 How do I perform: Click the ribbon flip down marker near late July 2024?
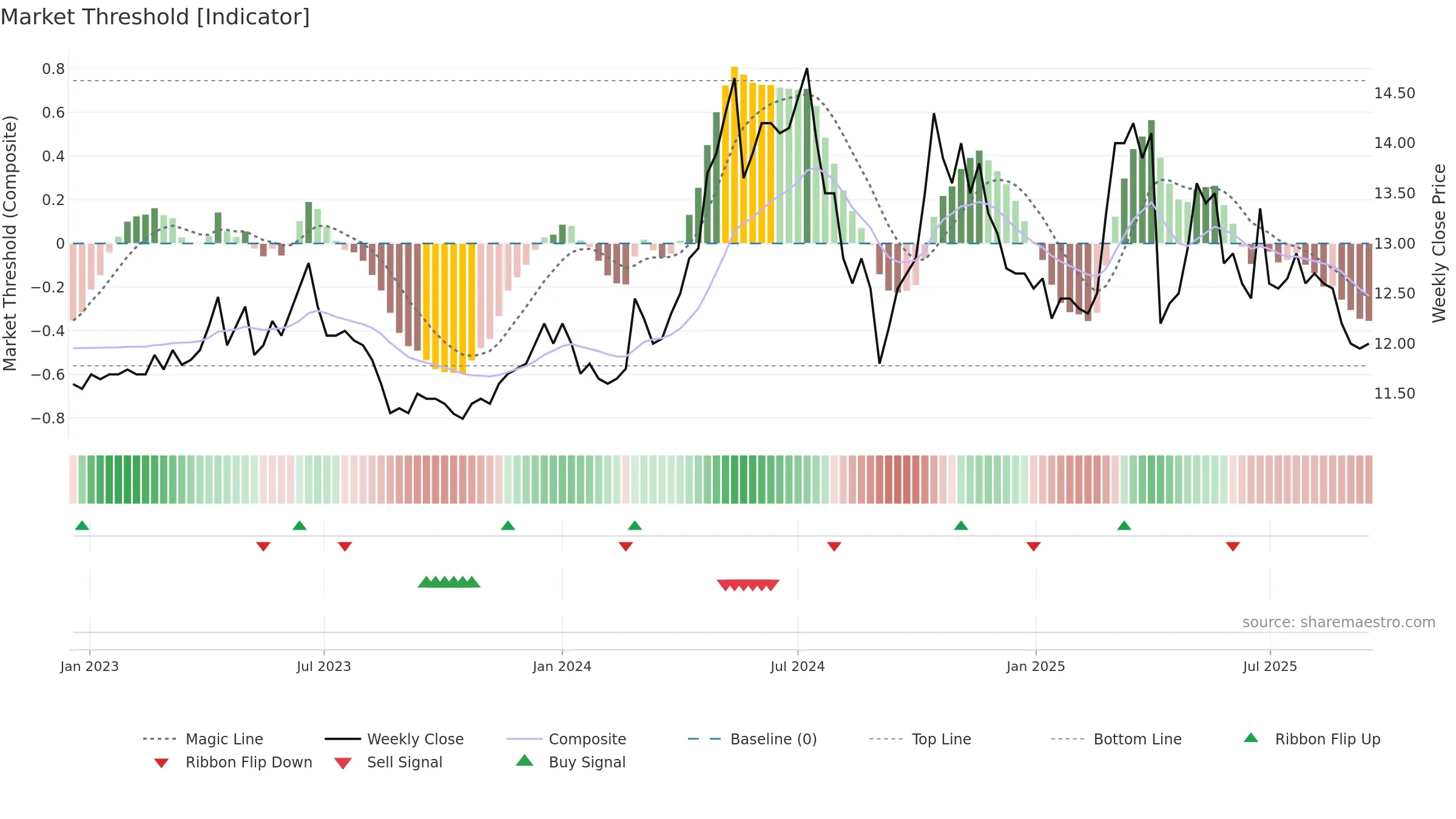(x=834, y=547)
